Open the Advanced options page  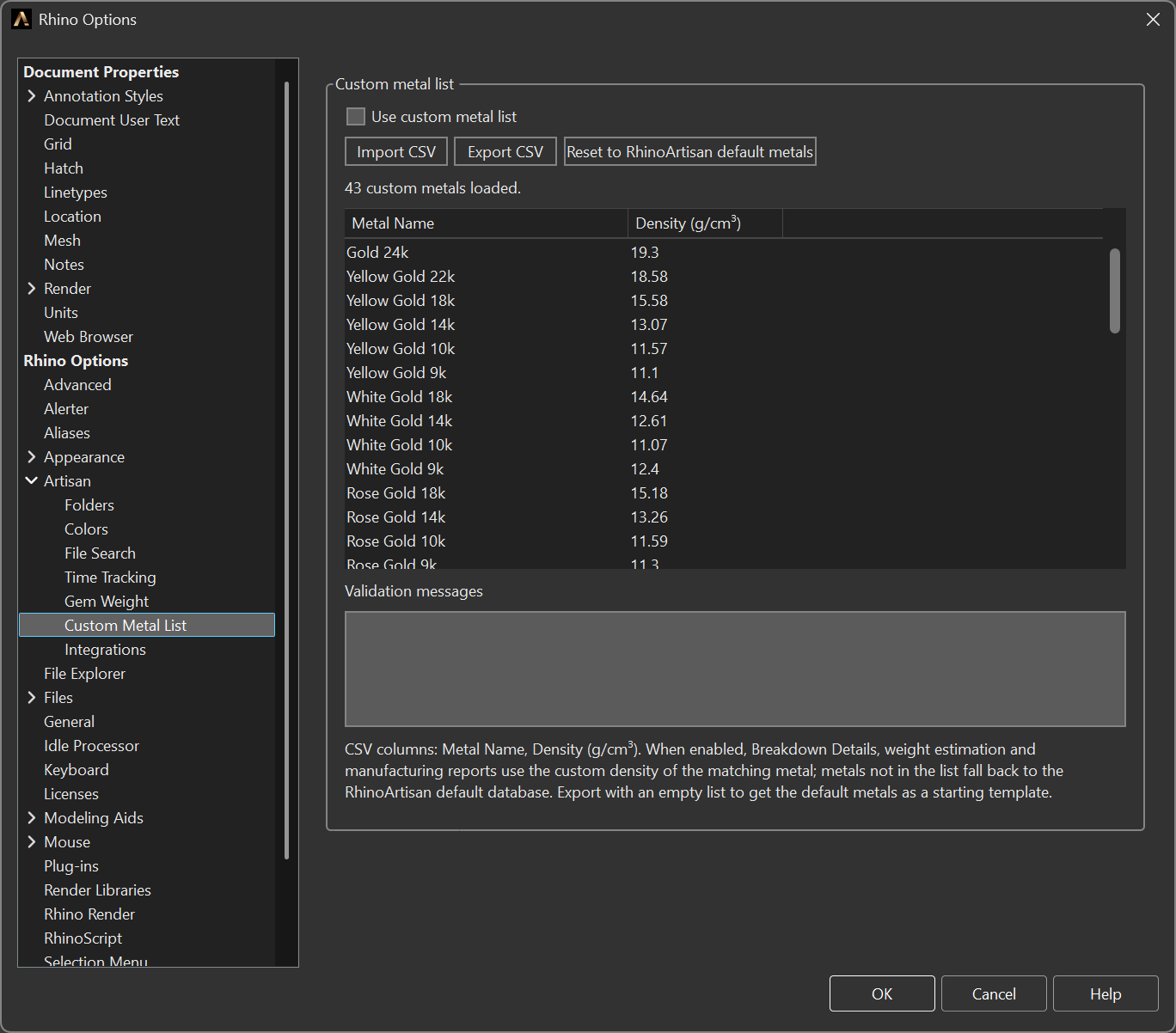click(77, 384)
